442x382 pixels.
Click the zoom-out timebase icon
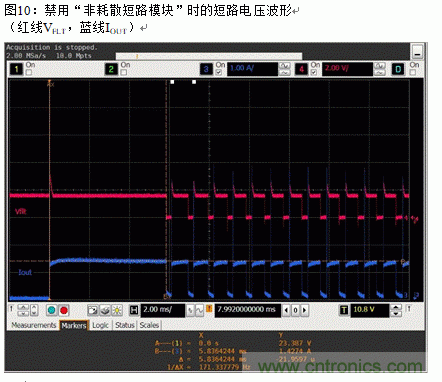pyautogui.click(x=190, y=310)
